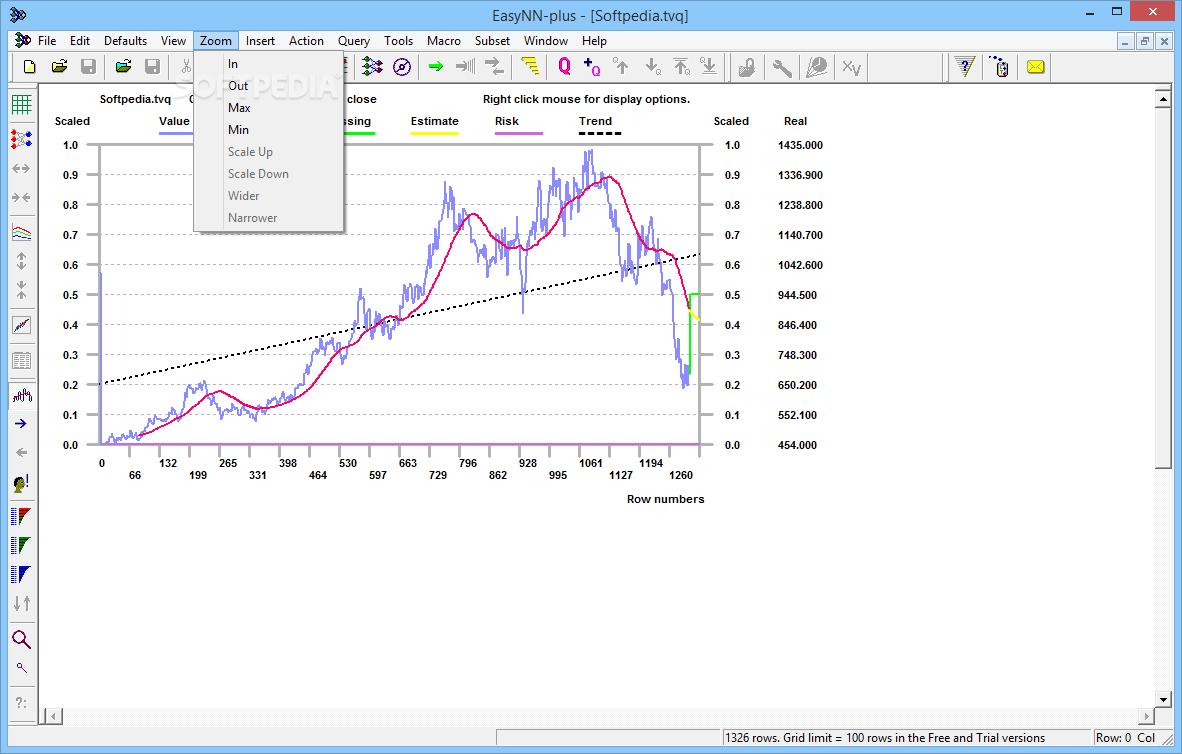
Task: Click the yellow striped funnel toolbar icon
Action: (x=530, y=67)
